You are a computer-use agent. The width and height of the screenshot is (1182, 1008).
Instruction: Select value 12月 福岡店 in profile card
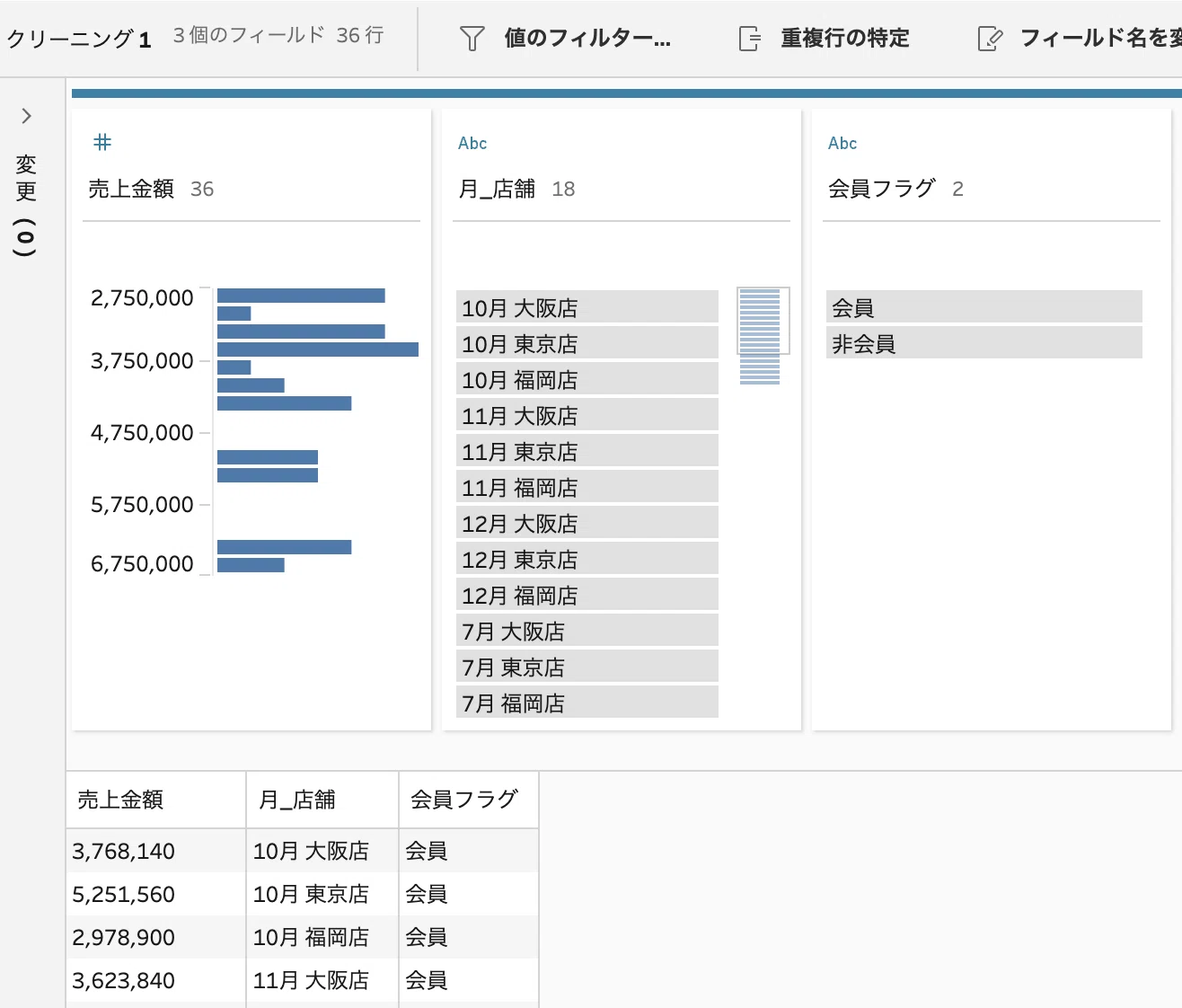tap(587, 595)
